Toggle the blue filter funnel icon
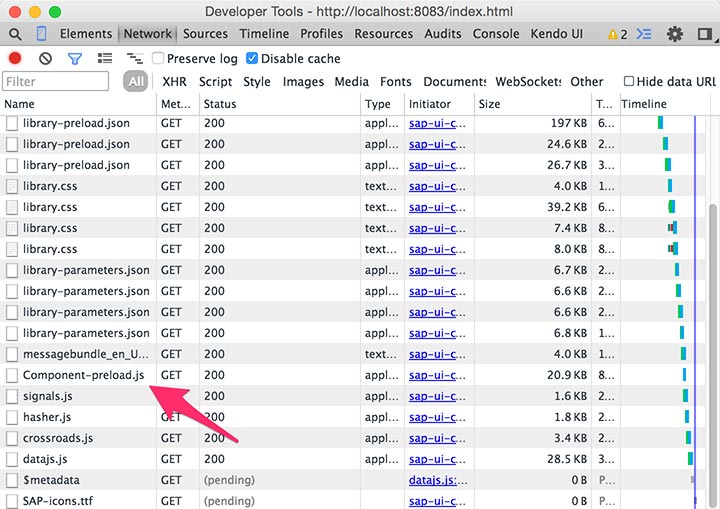The image size is (720, 509). (74, 59)
